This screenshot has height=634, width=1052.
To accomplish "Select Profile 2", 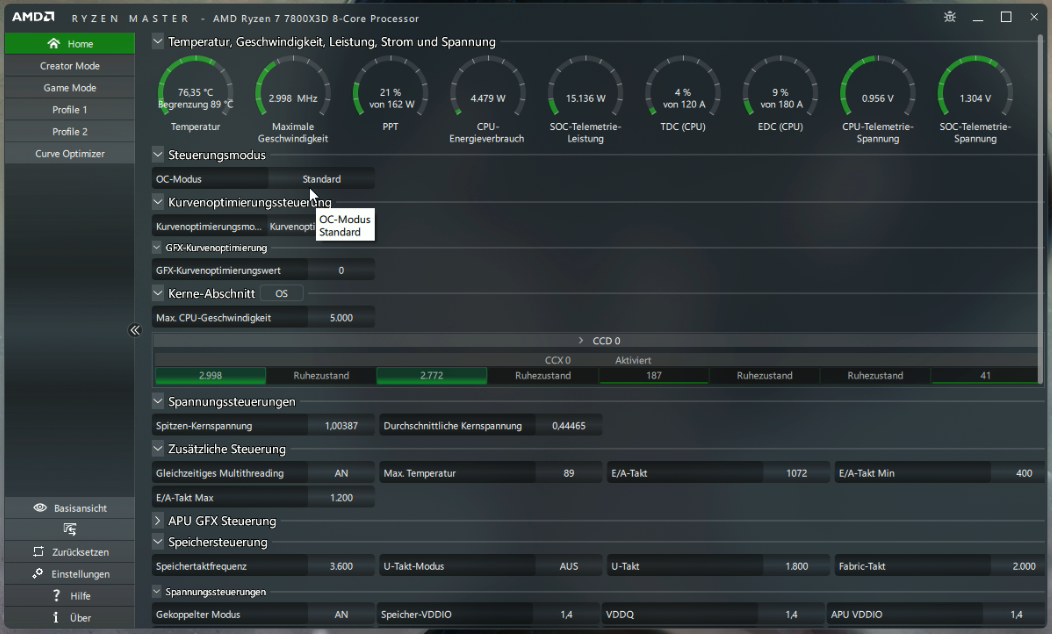I will pyautogui.click(x=70, y=131).
